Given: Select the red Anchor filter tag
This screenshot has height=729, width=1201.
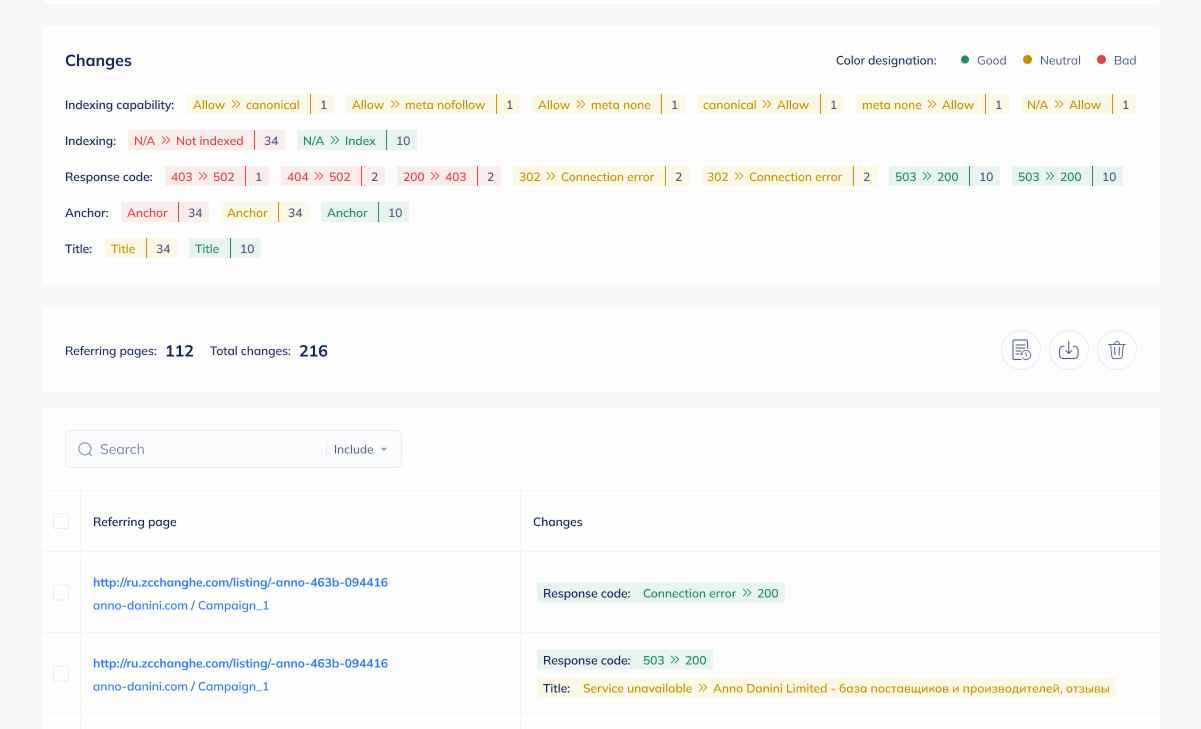Looking at the screenshot, I should 148,213.
